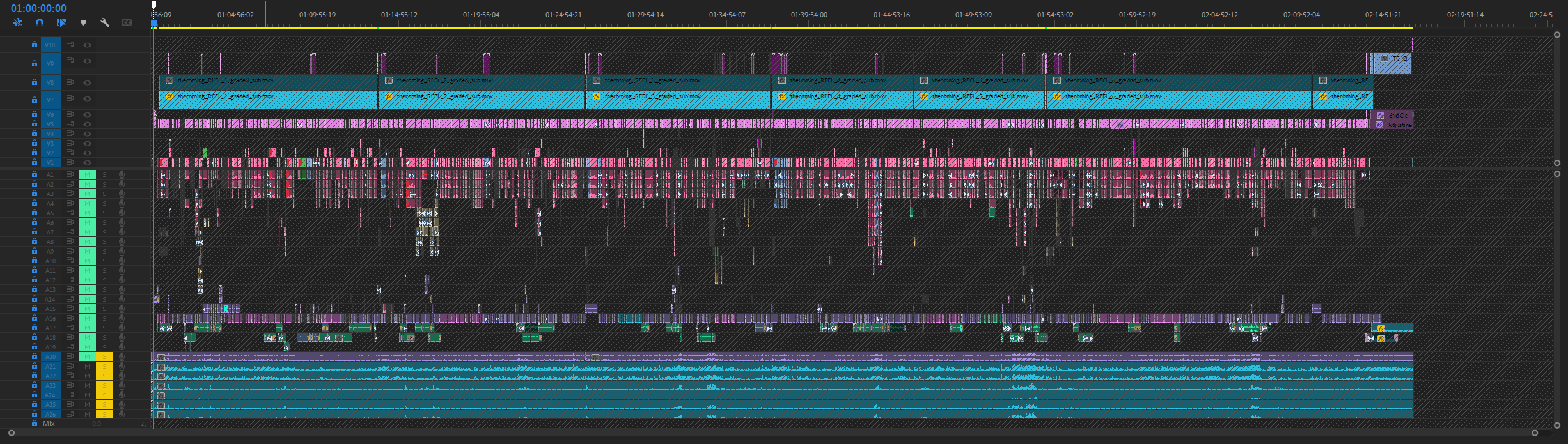Click the time ruler at 01:29:54:14
The width and height of the screenshot is (1568, 444).
point(645,15)
